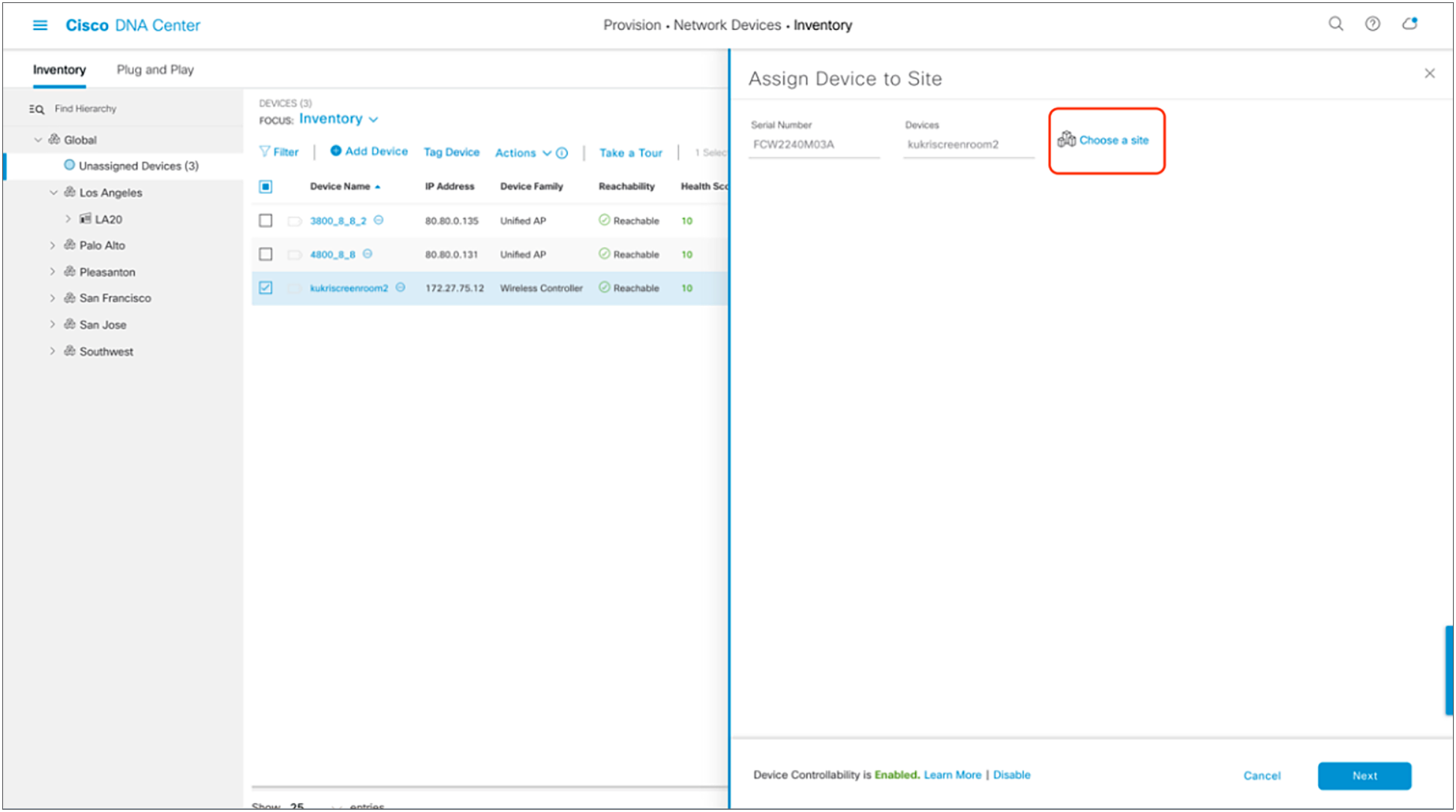Click the Cancel button
Viewport: 1456px width, 812px height.
pyautogui.click(x=1262, y=776)
